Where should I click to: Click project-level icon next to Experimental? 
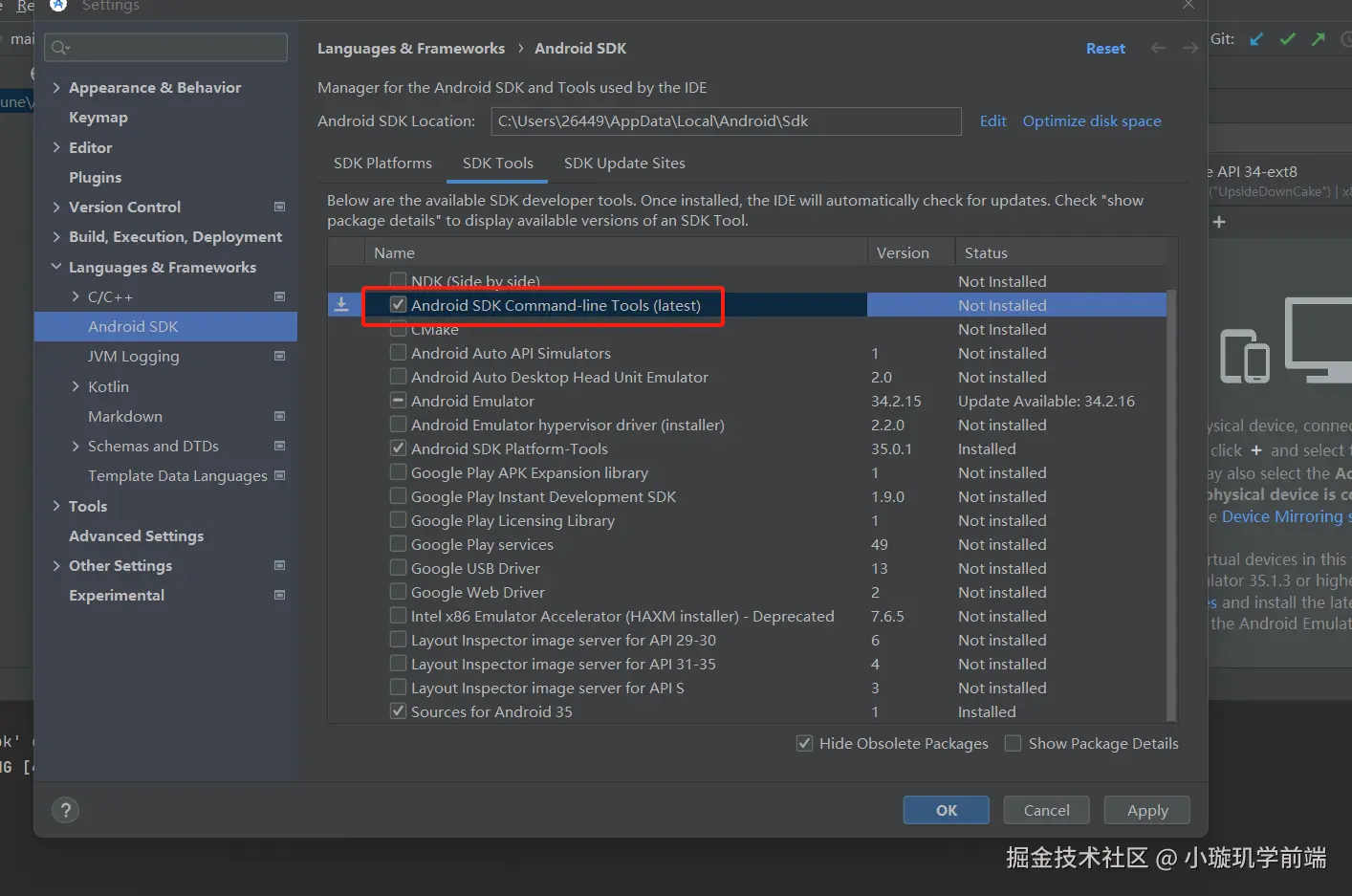point(280,595)
